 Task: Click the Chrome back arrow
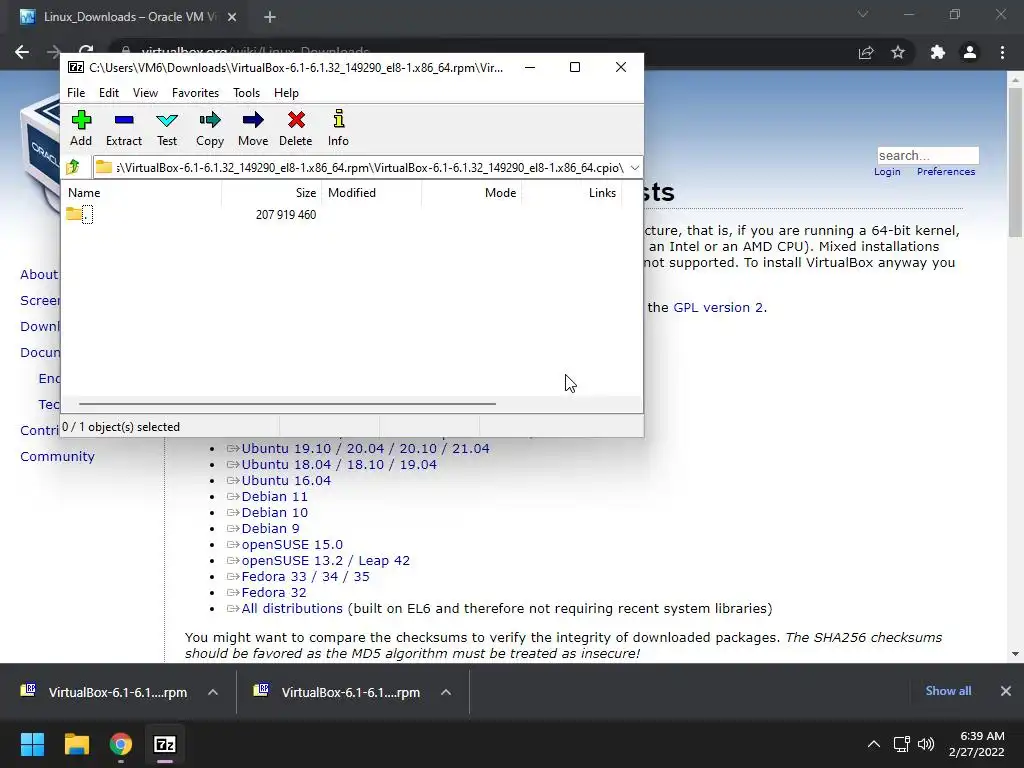22,52
